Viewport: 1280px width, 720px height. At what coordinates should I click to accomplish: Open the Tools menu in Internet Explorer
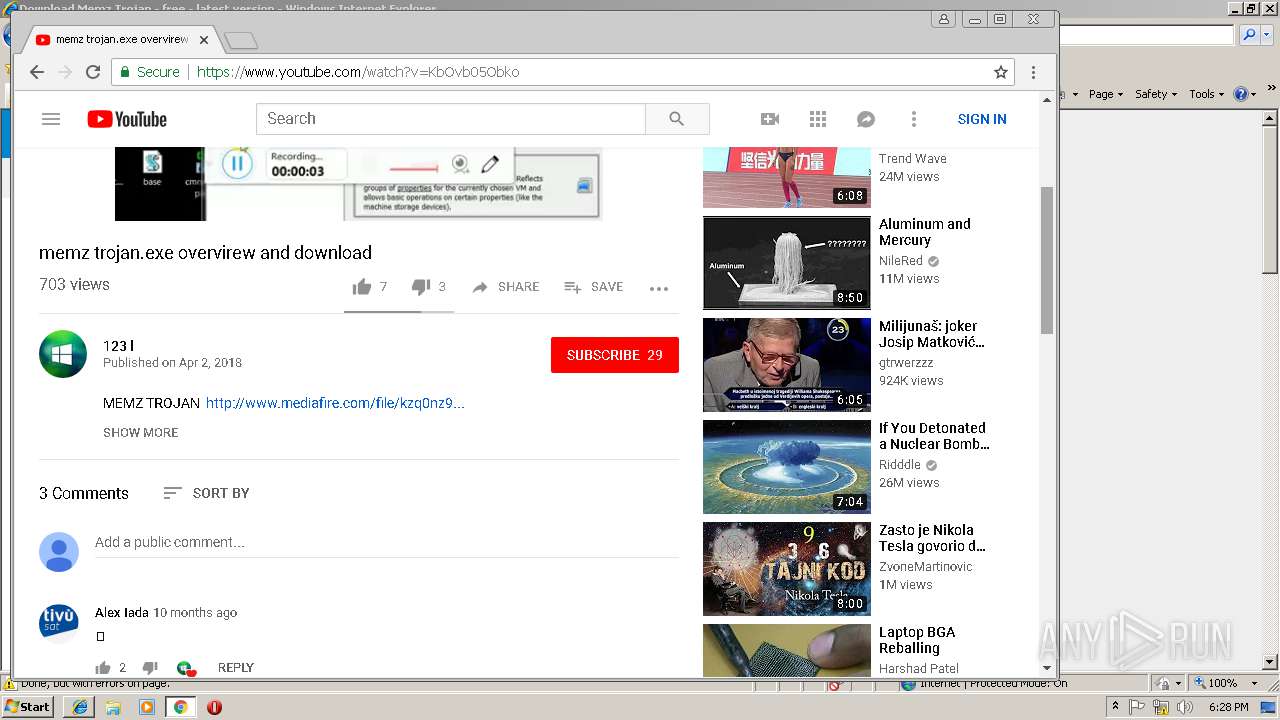tap(1207, 94)
